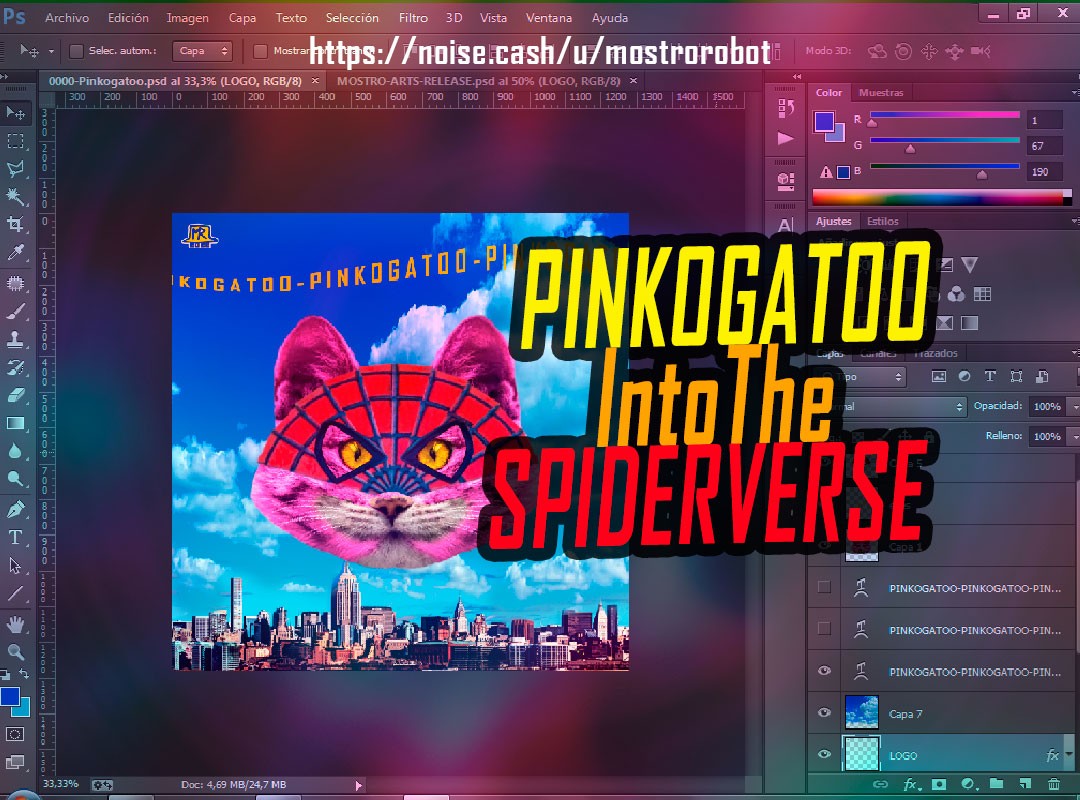
Task: Filter layers by adjustment type
Action: [x=964, y=376]
